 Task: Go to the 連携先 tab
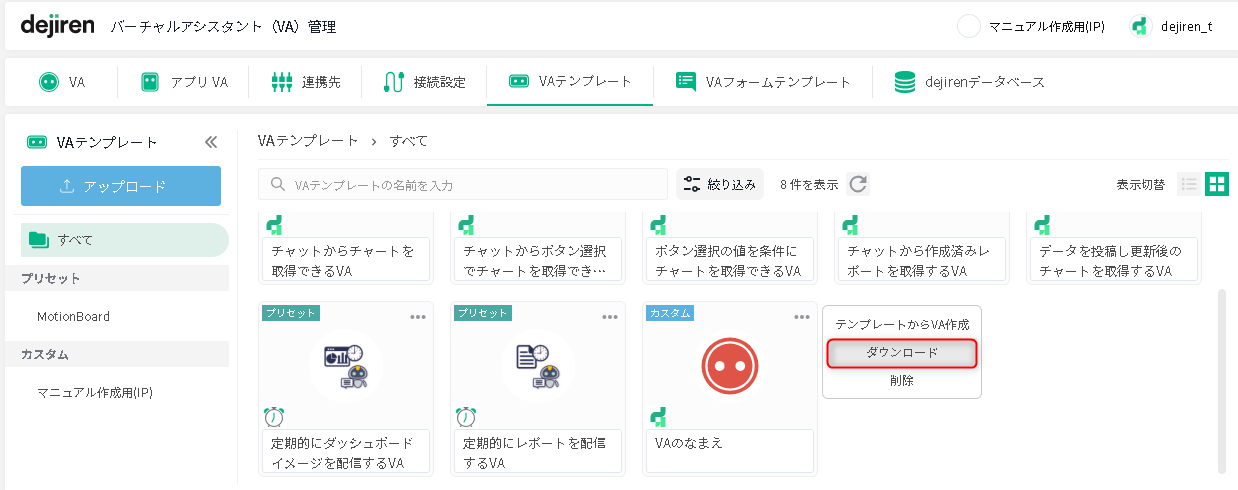click(306, 82)
